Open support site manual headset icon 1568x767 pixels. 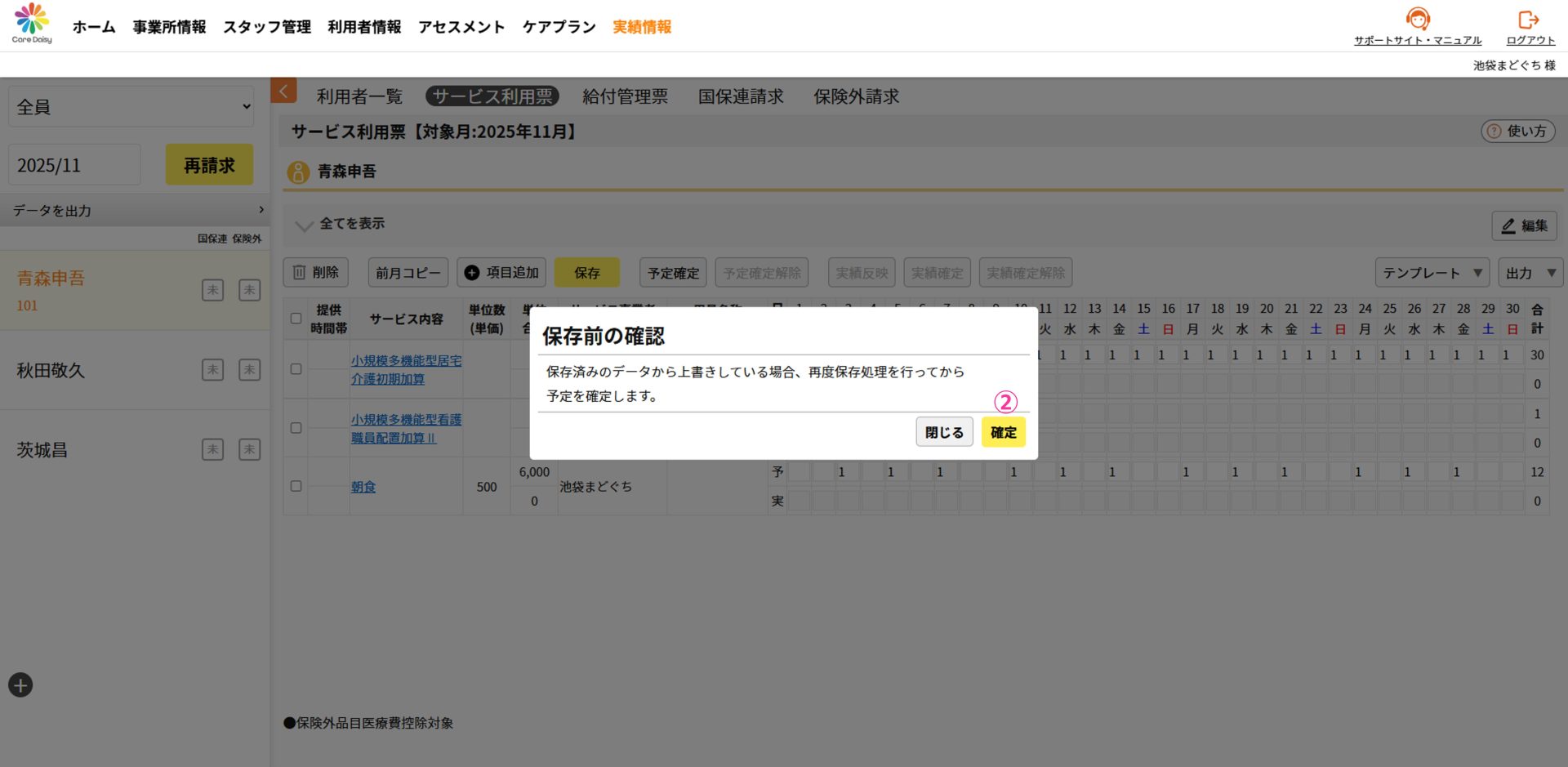pyautogui.click(x=1418, y=19)
